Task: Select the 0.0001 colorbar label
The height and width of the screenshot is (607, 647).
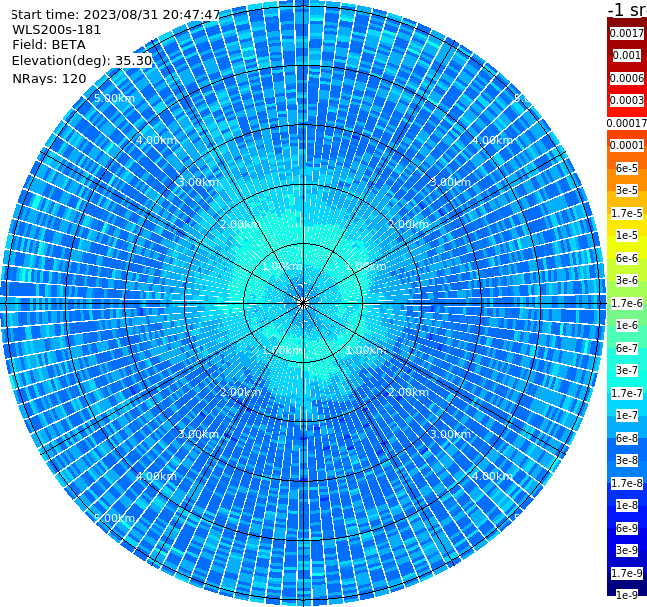Action: 627,145
